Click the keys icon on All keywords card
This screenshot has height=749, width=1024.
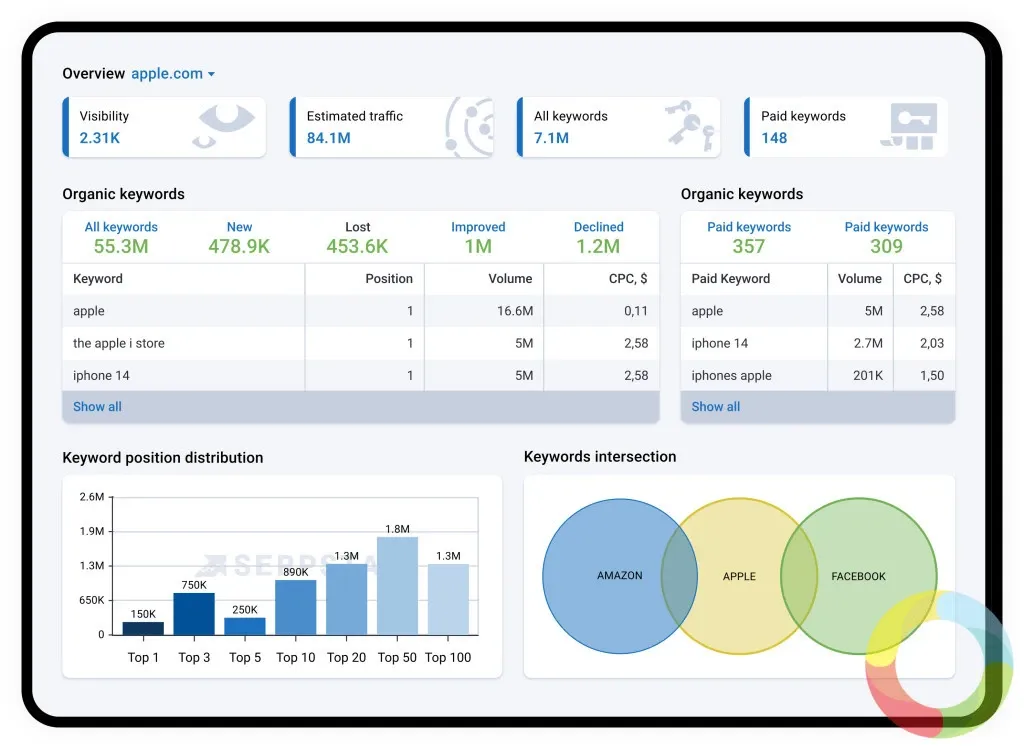(x=692, y=125)
